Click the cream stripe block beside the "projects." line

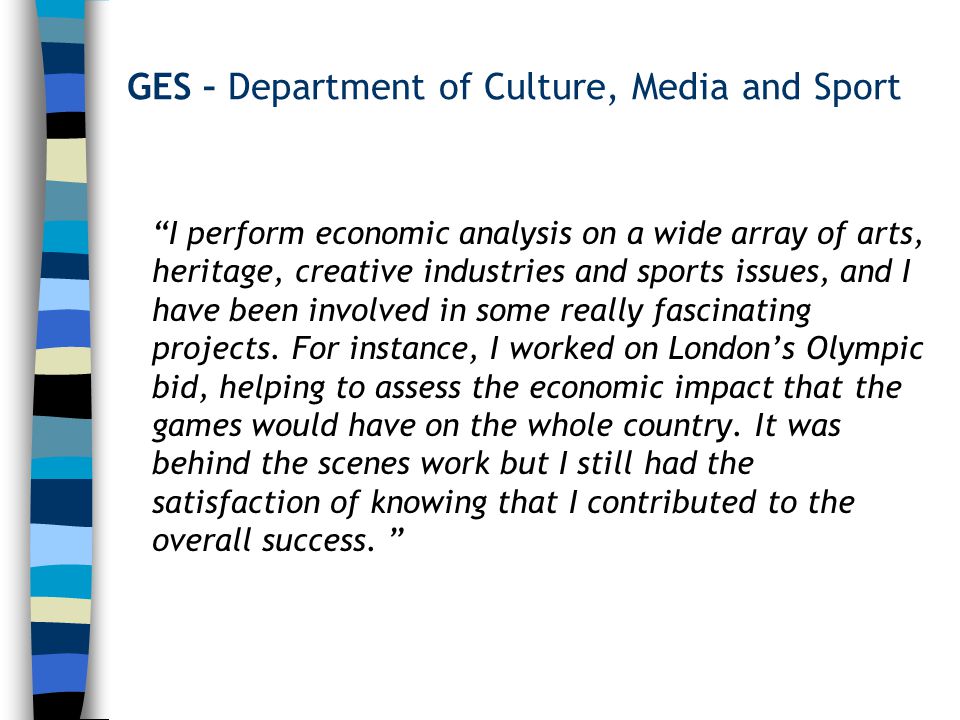62,361
